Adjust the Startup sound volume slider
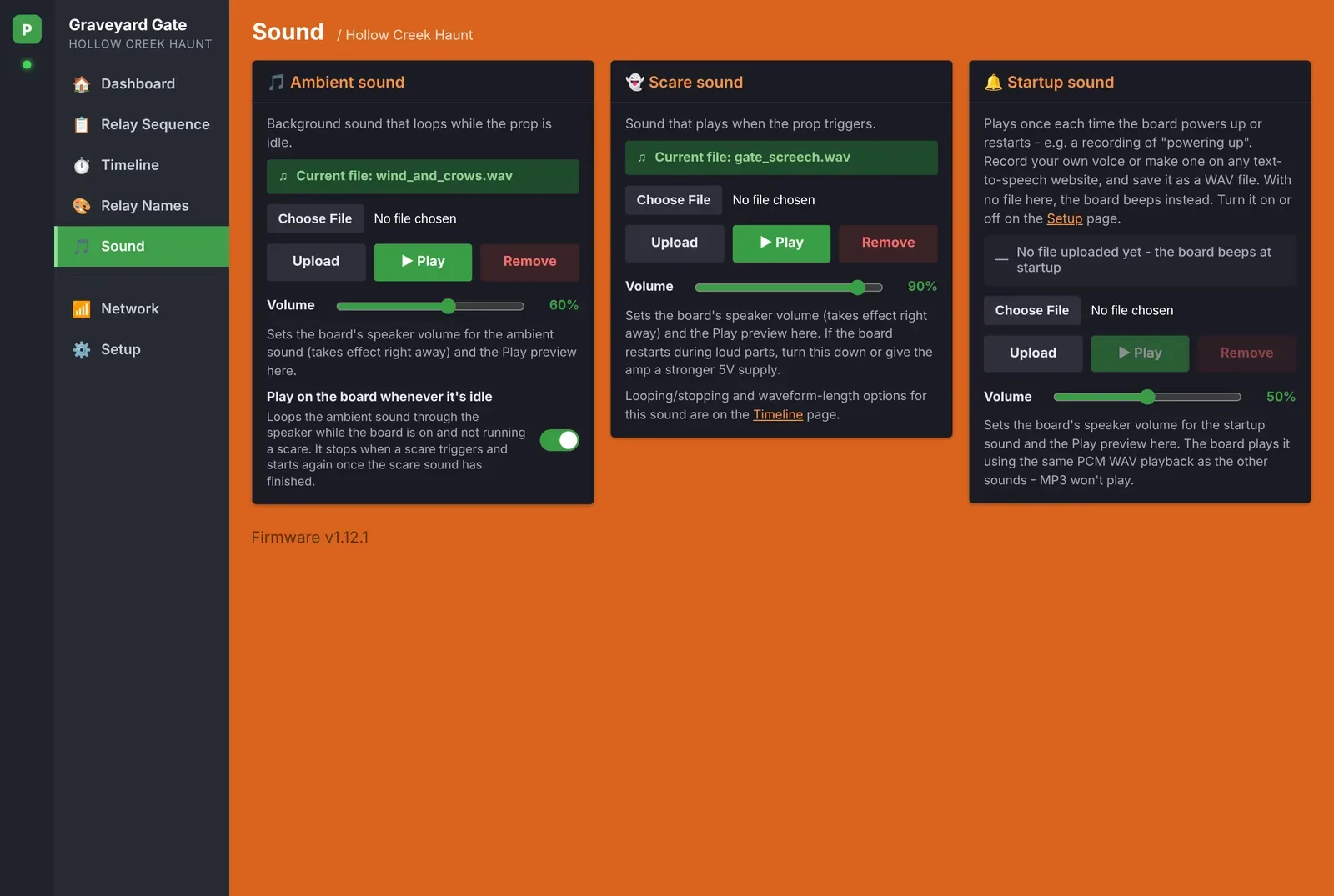1334x896 pixels. [1147, 398]
